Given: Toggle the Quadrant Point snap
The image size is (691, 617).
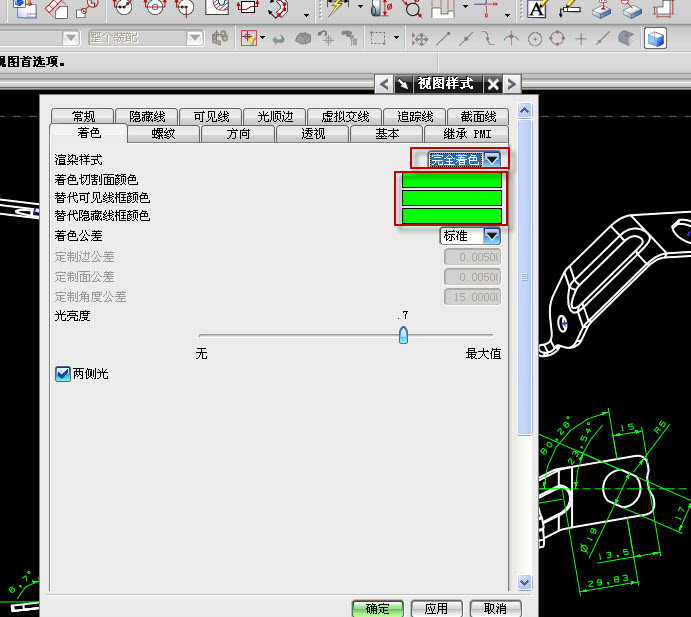Looking at the screenshot, I should (557, 38).
